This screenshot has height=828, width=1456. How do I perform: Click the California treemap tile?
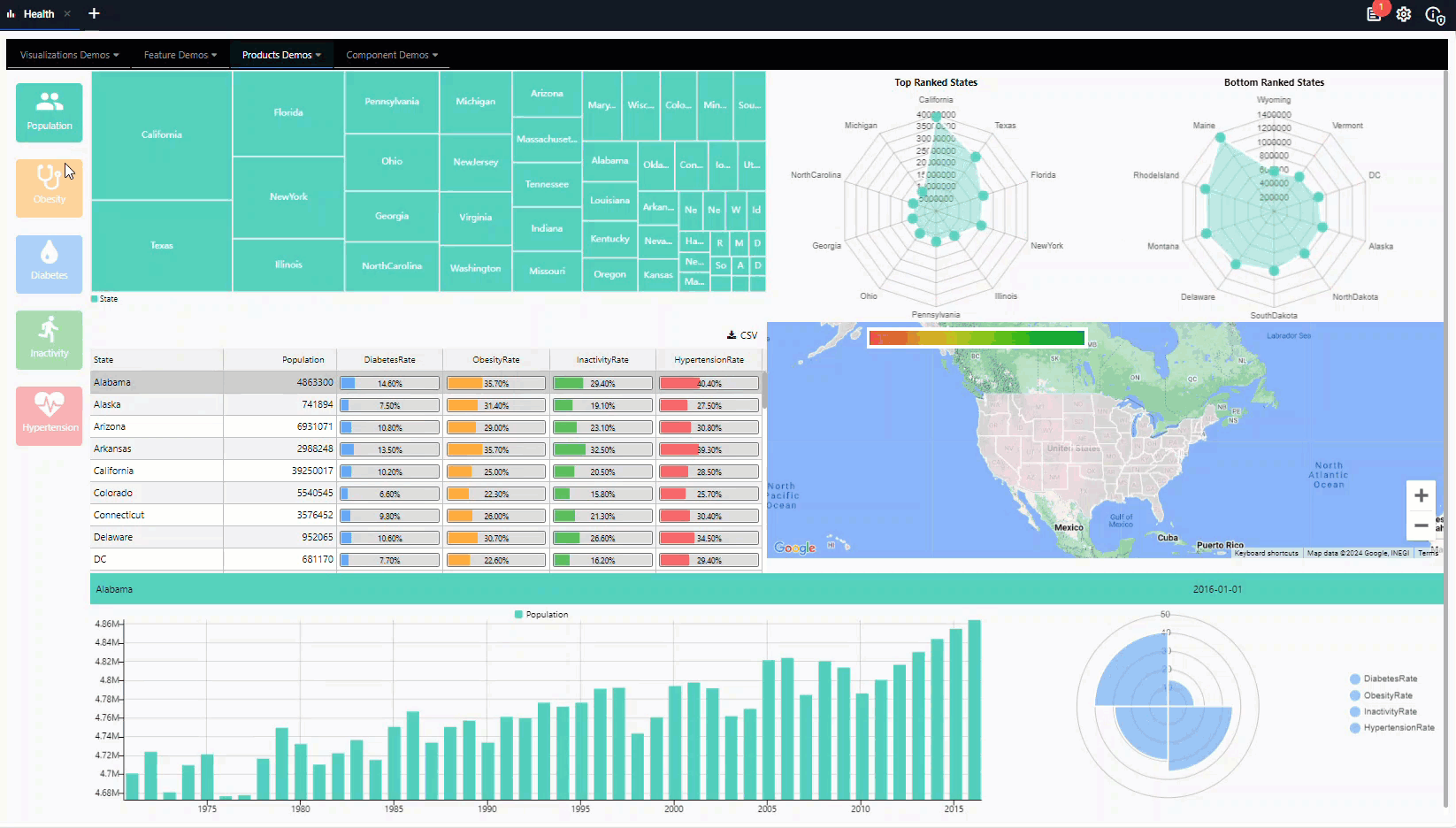(x=162, y=134)
